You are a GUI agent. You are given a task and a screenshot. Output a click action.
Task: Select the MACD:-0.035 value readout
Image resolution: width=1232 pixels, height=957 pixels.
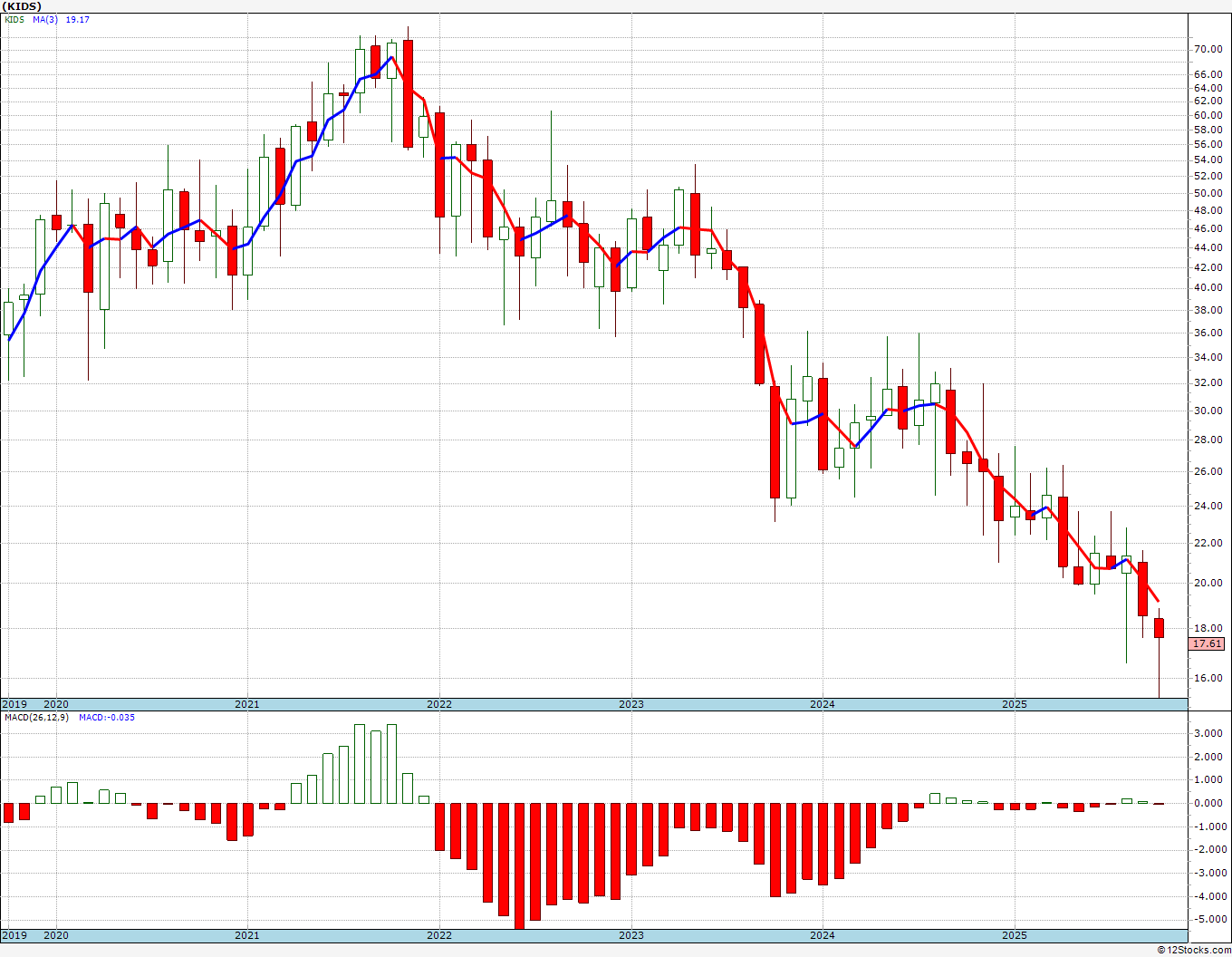(107, 717)
